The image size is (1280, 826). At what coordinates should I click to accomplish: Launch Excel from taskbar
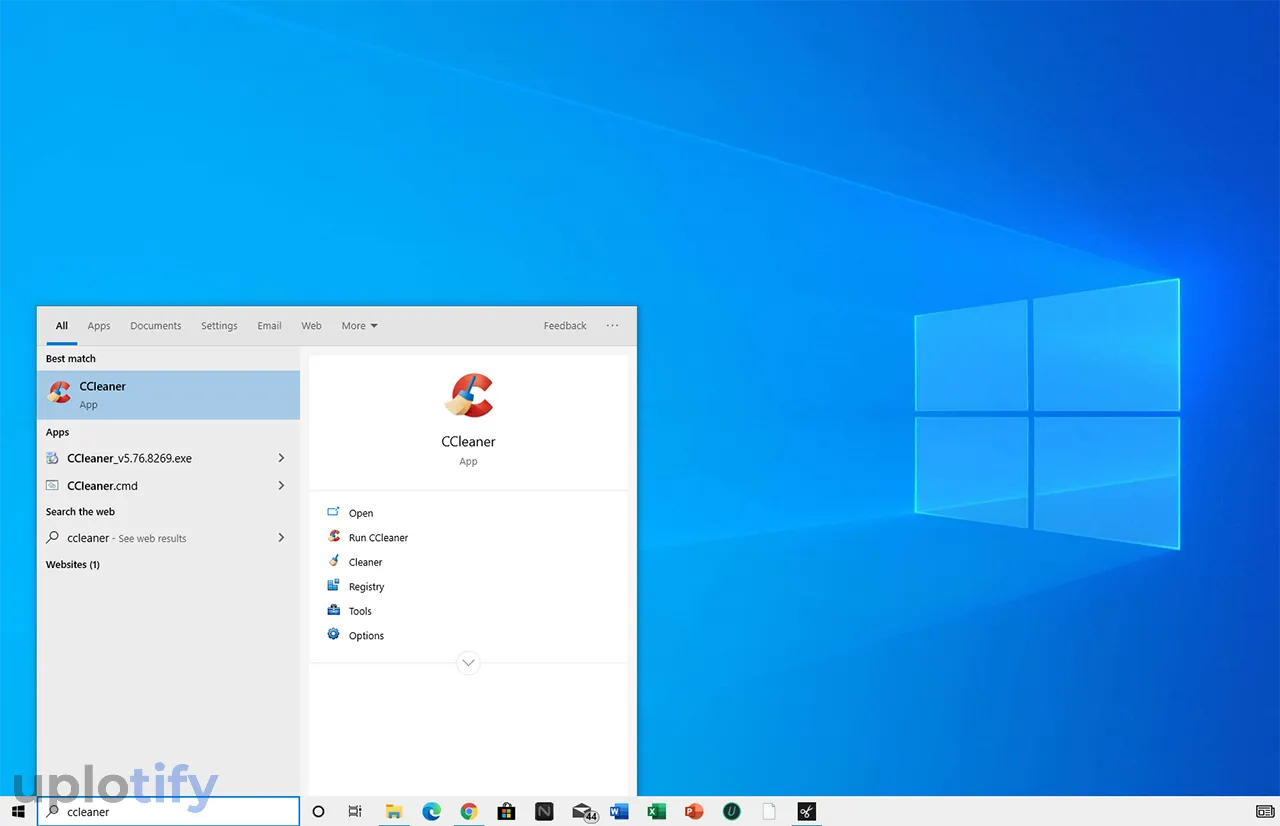click(657, 811)
